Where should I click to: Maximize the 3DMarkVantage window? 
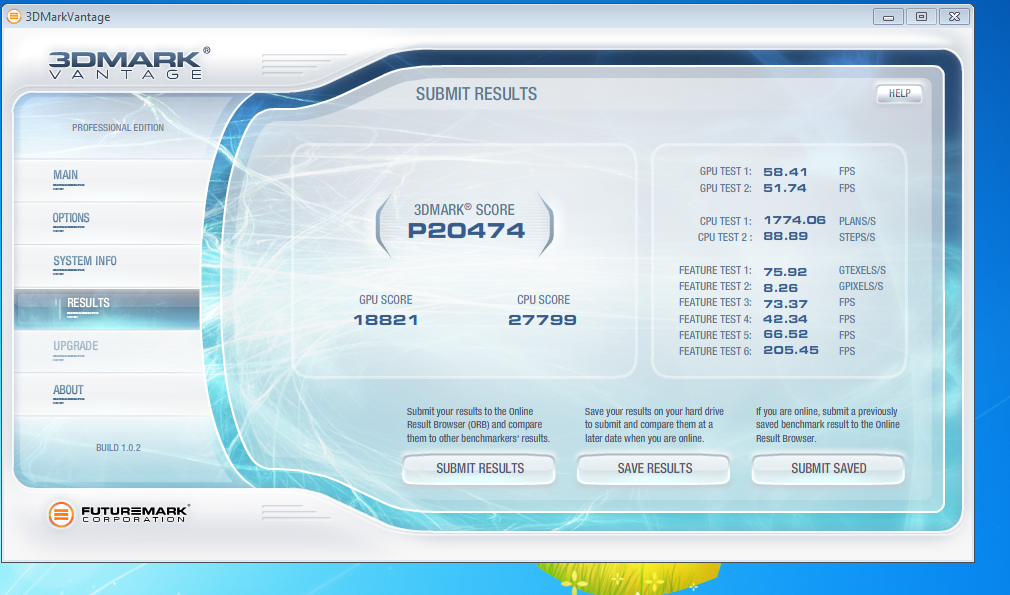921,17
